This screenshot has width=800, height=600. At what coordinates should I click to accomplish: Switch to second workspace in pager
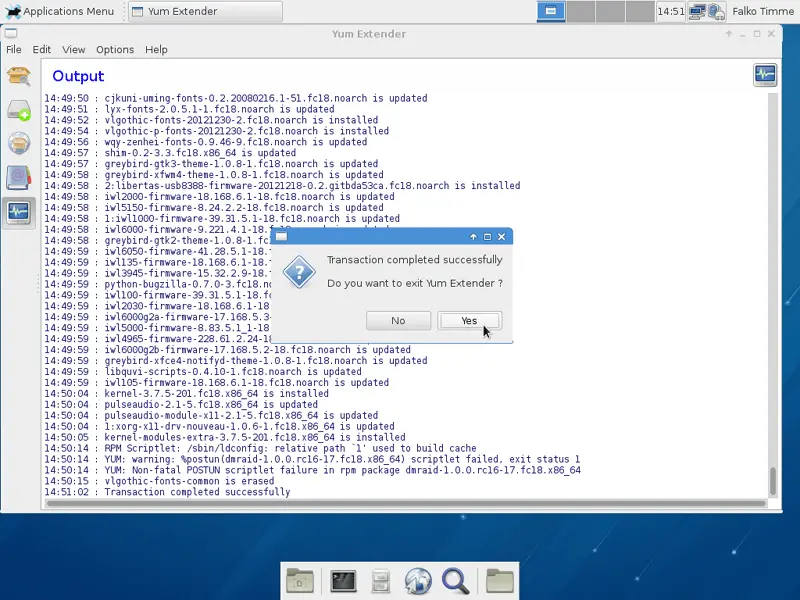pos(581,11)
